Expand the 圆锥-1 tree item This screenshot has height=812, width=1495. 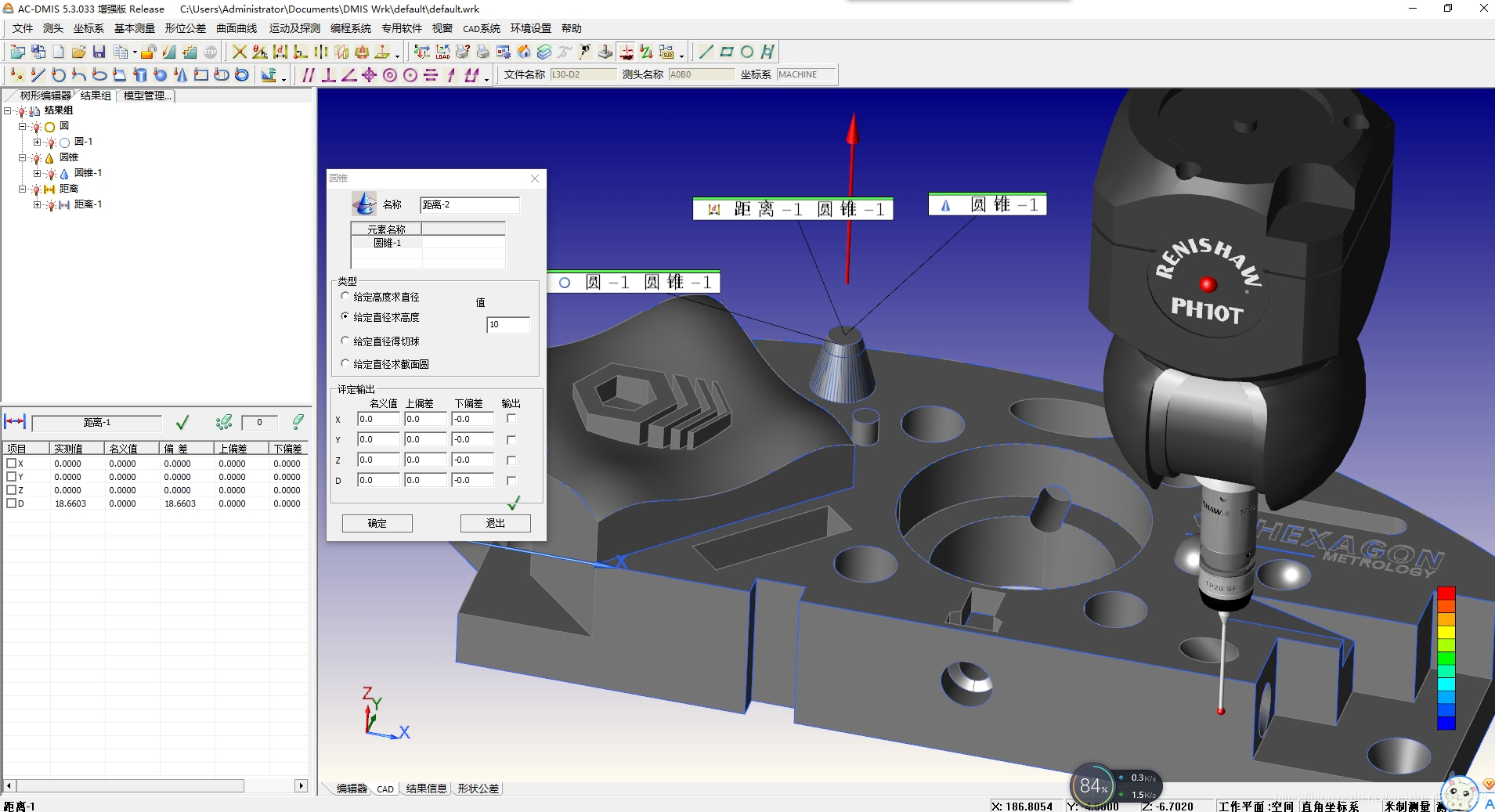point(37,173)
